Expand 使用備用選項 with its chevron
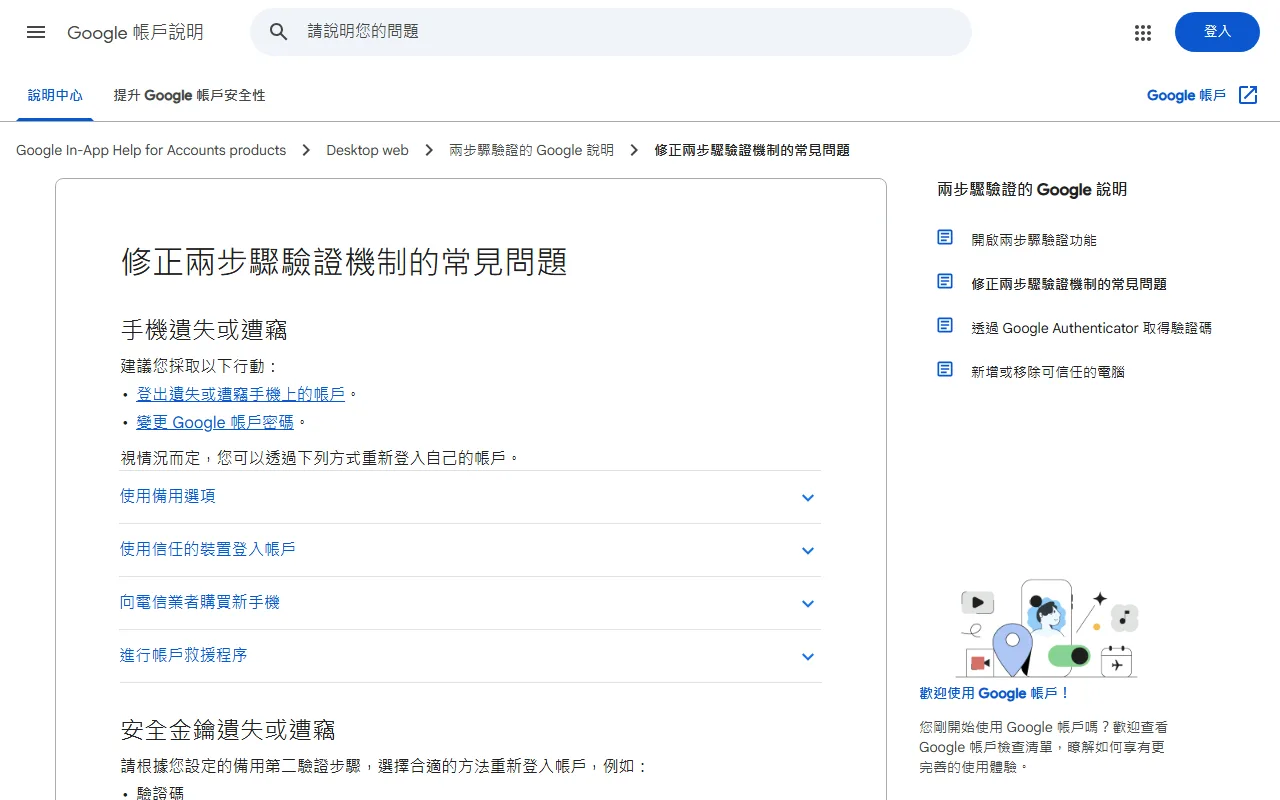1280x800 pixels. (808, 498)
